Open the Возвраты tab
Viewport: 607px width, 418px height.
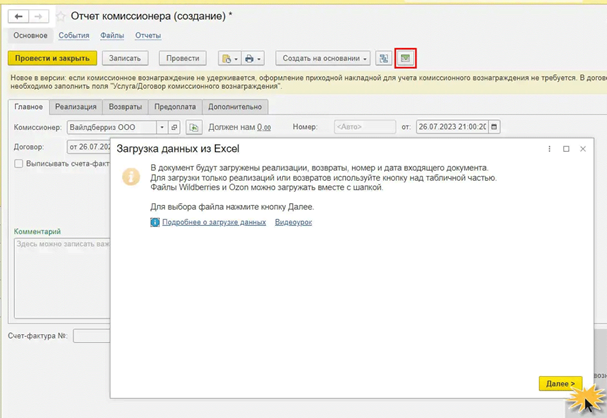pos(125,106)
